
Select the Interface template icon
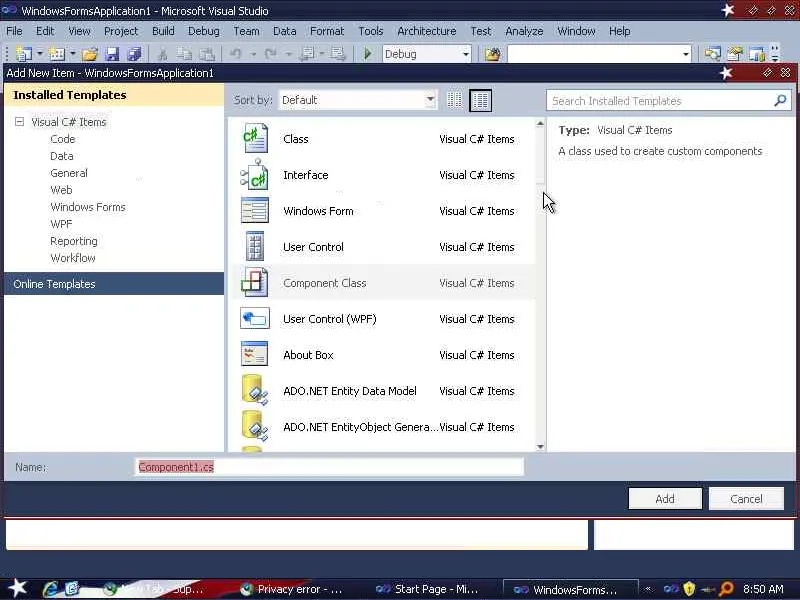coord(255,174)
